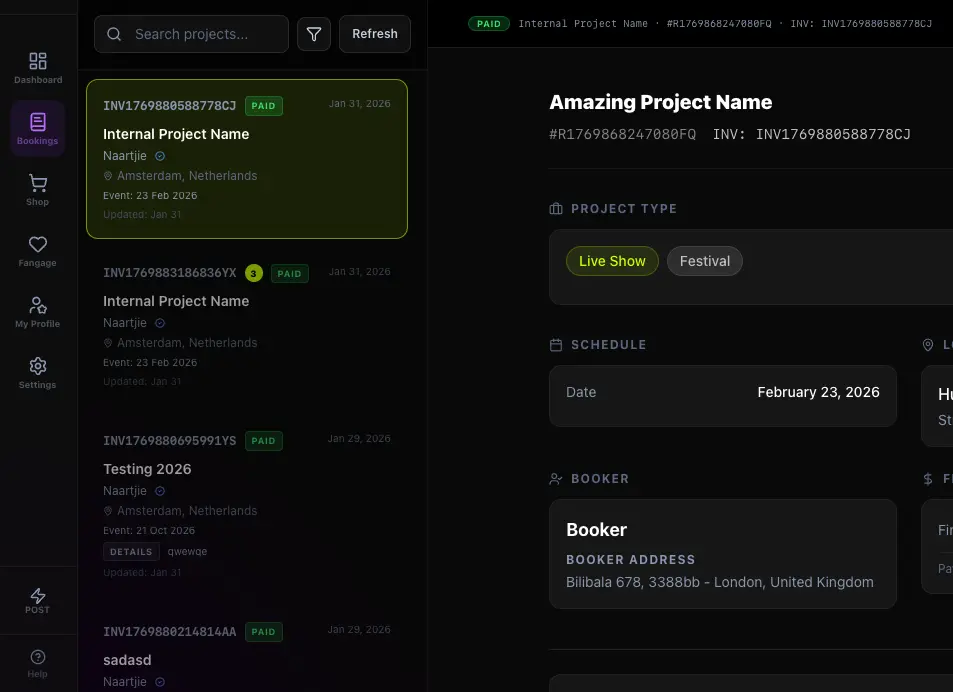This screenshot has width=953, height=692.
Task: Click the SCHEDULE section label
Action: pyautogui.click(x=608, y=345)
